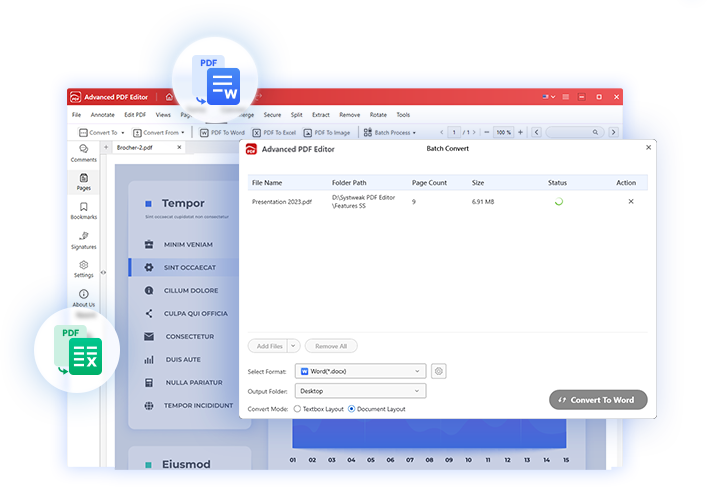Collapse the sidebar using the splitter arrow
Image resolution: width=707 pixels, height=487 pixels.
pos(103,272)
